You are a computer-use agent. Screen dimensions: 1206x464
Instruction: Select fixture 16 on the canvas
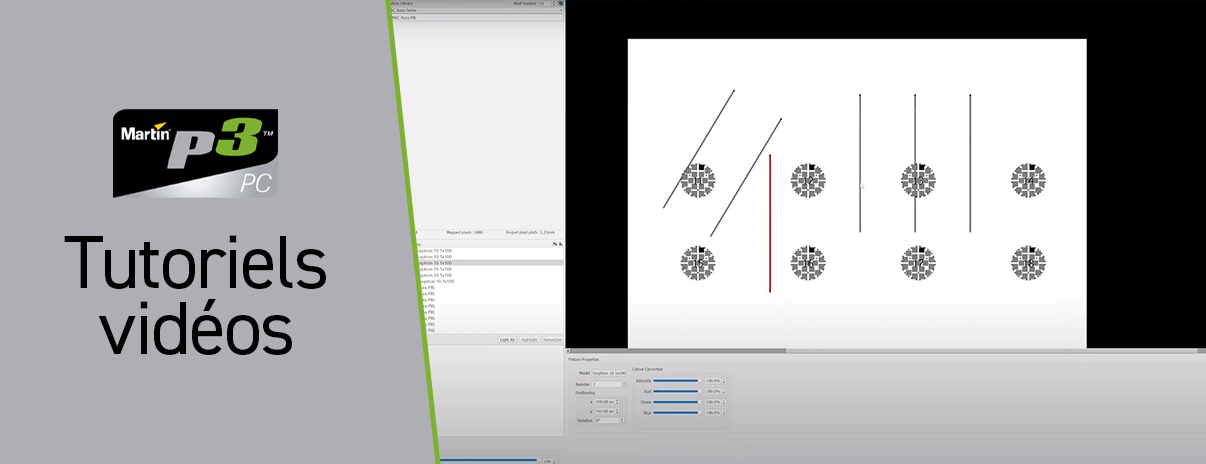(x=808, y=264)
